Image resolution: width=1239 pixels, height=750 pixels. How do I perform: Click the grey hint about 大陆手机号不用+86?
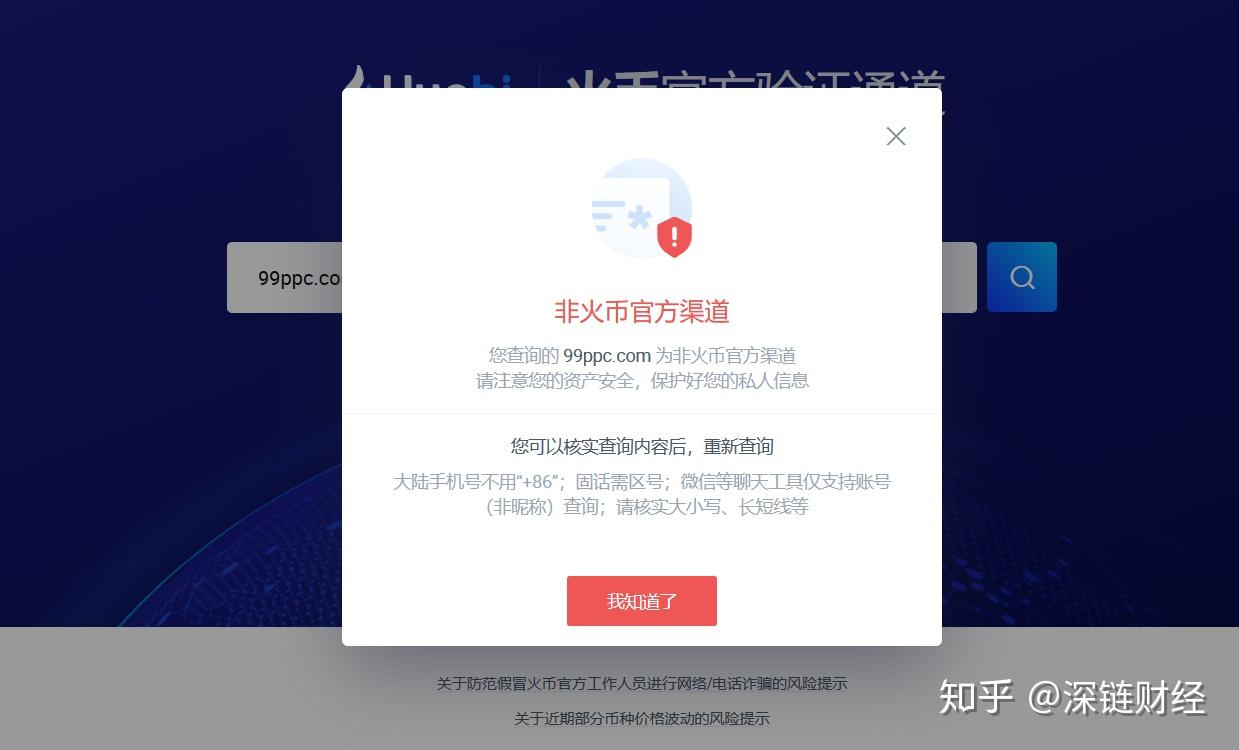point(642,481)
